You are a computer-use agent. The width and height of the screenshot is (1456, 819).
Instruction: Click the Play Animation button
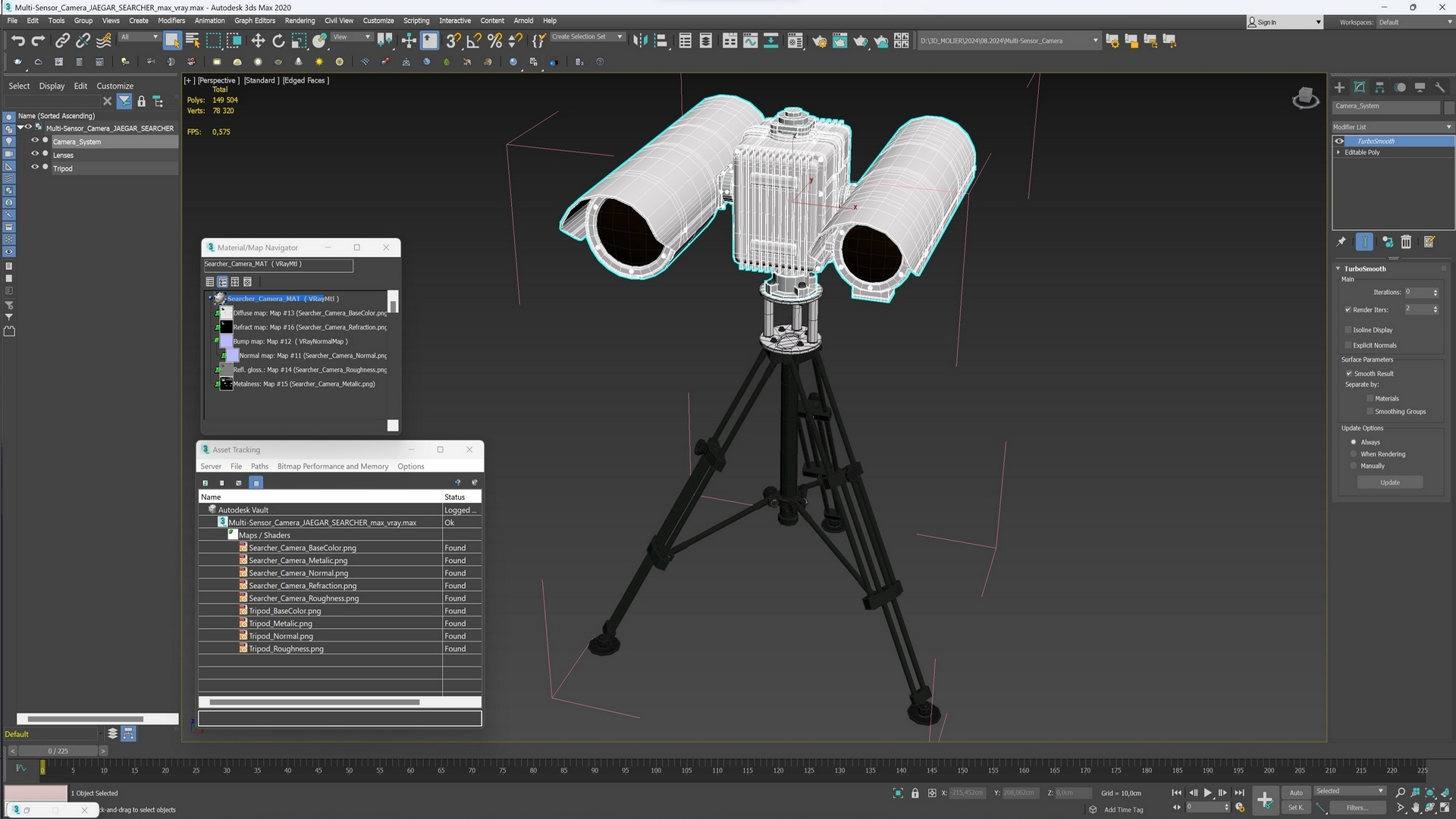pyautogui.click(x=1208, y=792)
